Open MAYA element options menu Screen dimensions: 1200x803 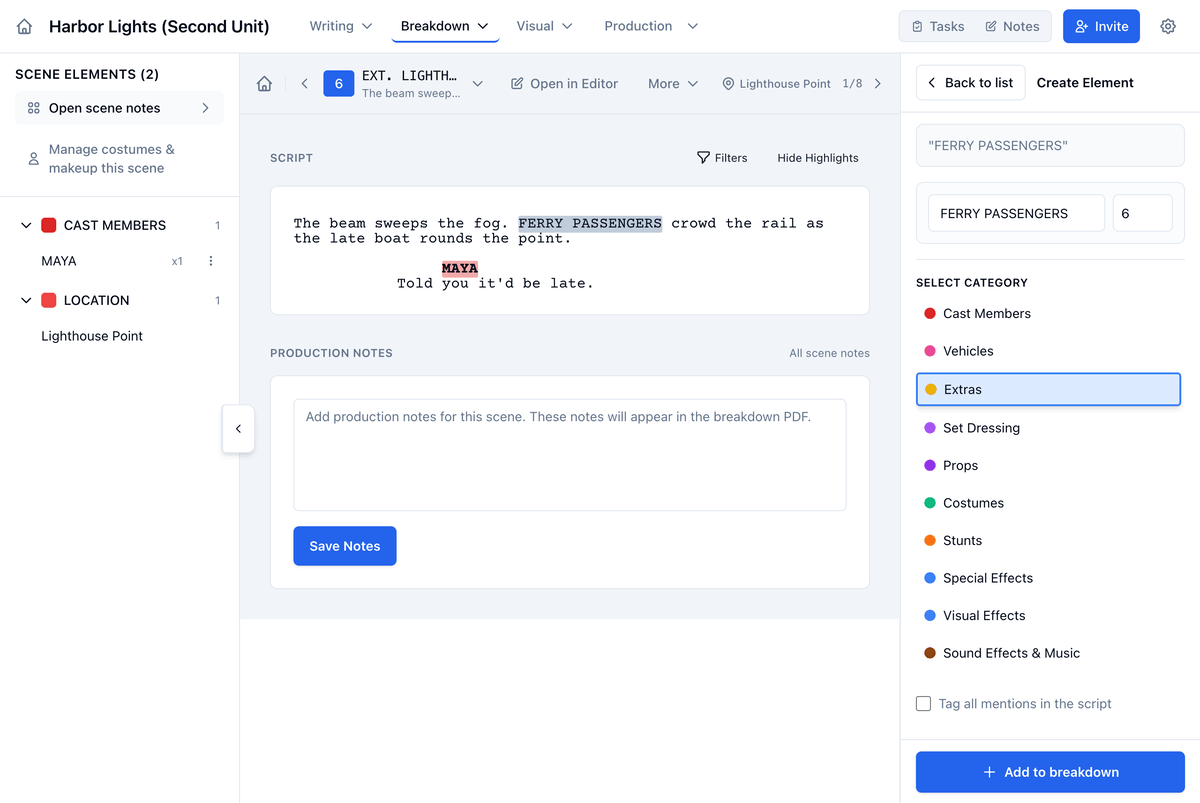211,261
